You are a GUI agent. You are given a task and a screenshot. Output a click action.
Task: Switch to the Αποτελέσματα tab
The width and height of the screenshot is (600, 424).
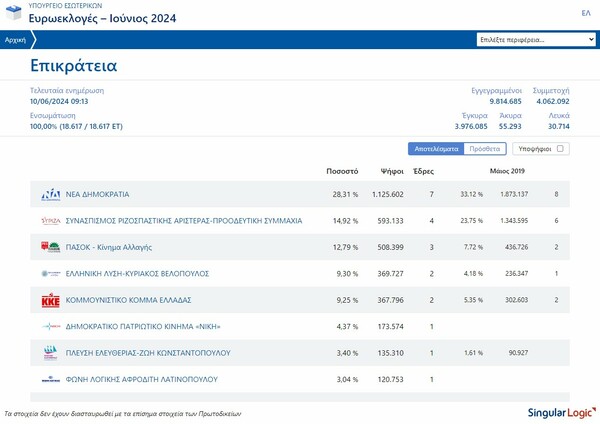(436, 148)
